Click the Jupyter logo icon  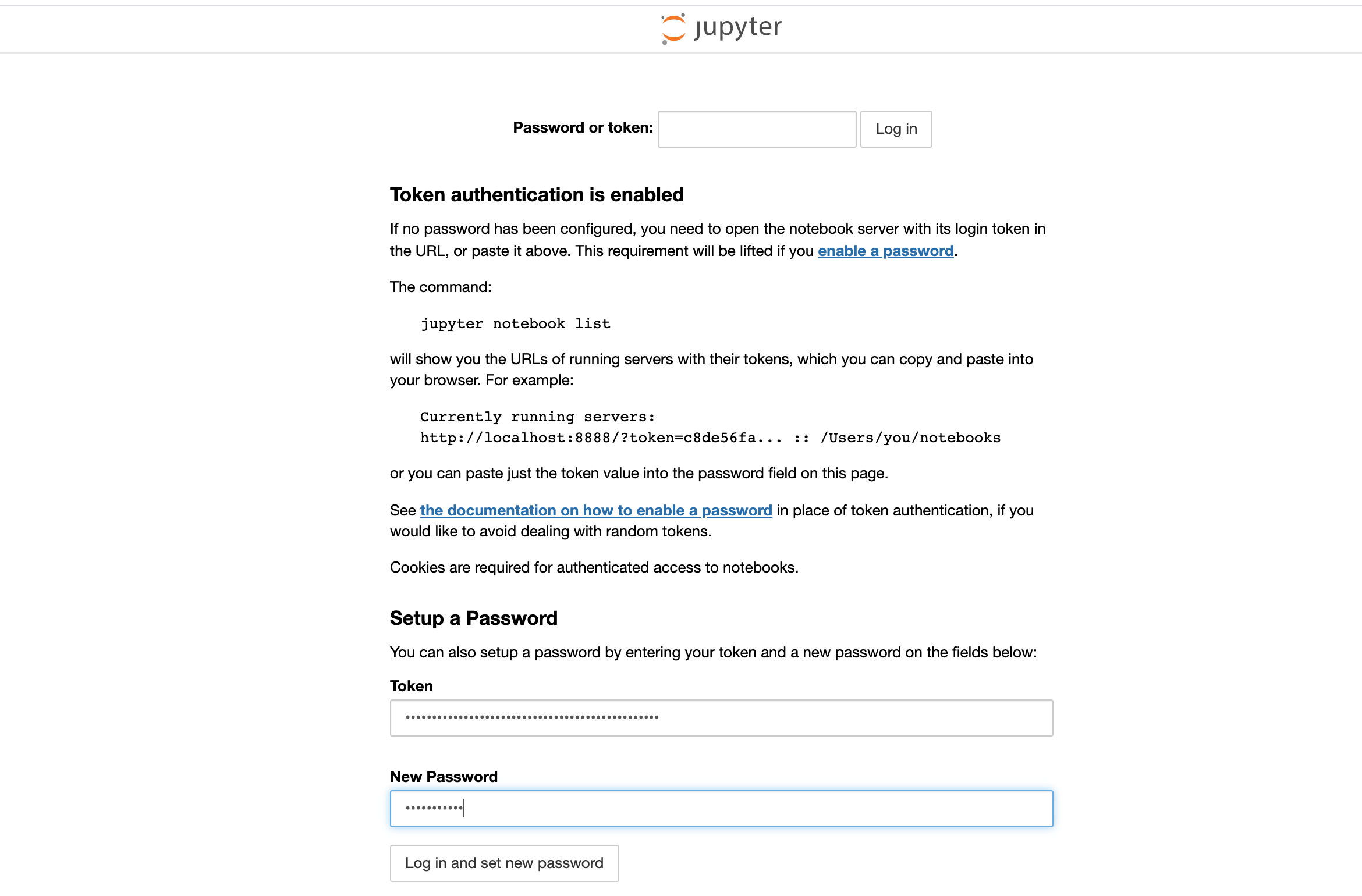pos(673,29)
